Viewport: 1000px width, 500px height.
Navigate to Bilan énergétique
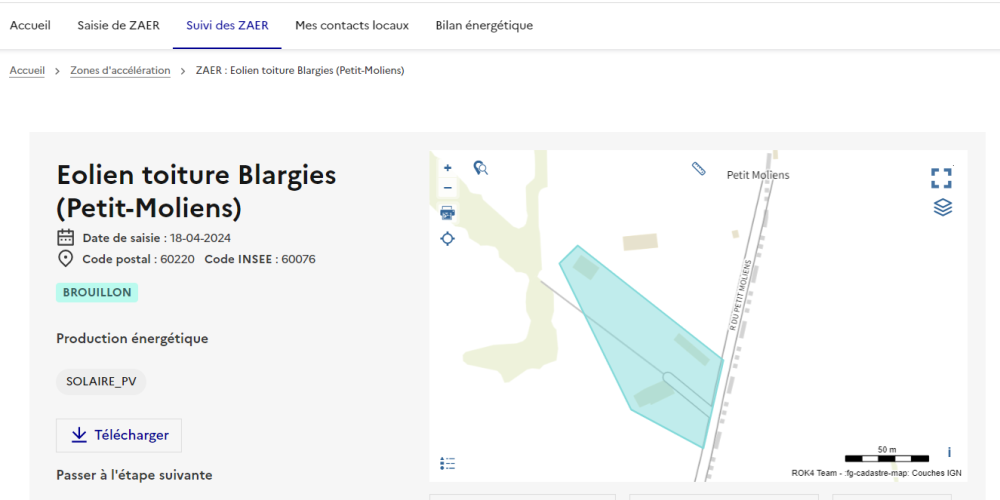(484, 25)
